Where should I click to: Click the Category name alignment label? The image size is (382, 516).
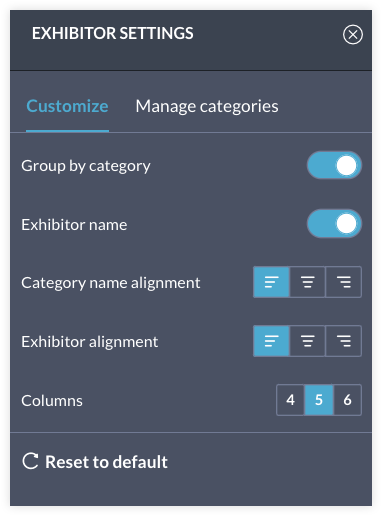111,283
